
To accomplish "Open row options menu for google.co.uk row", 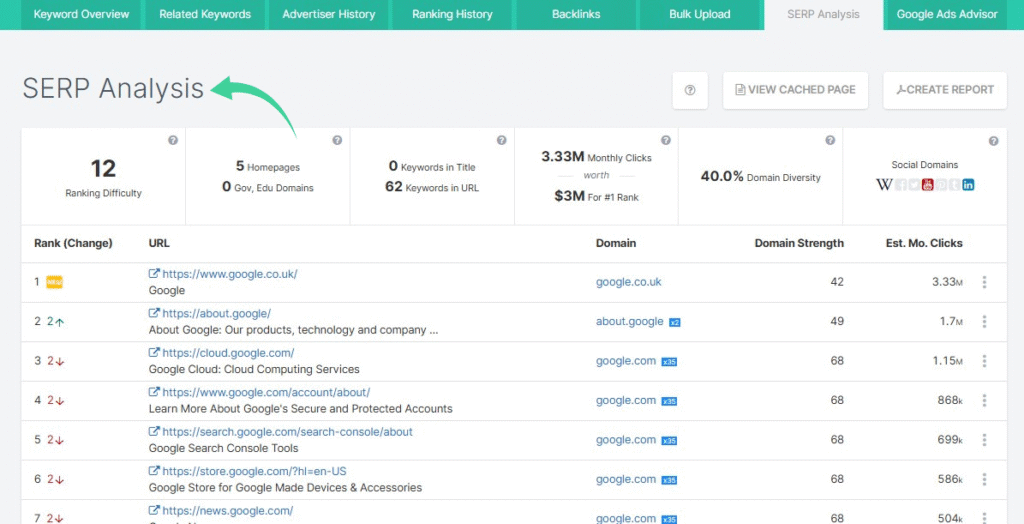I will [984, 282].
